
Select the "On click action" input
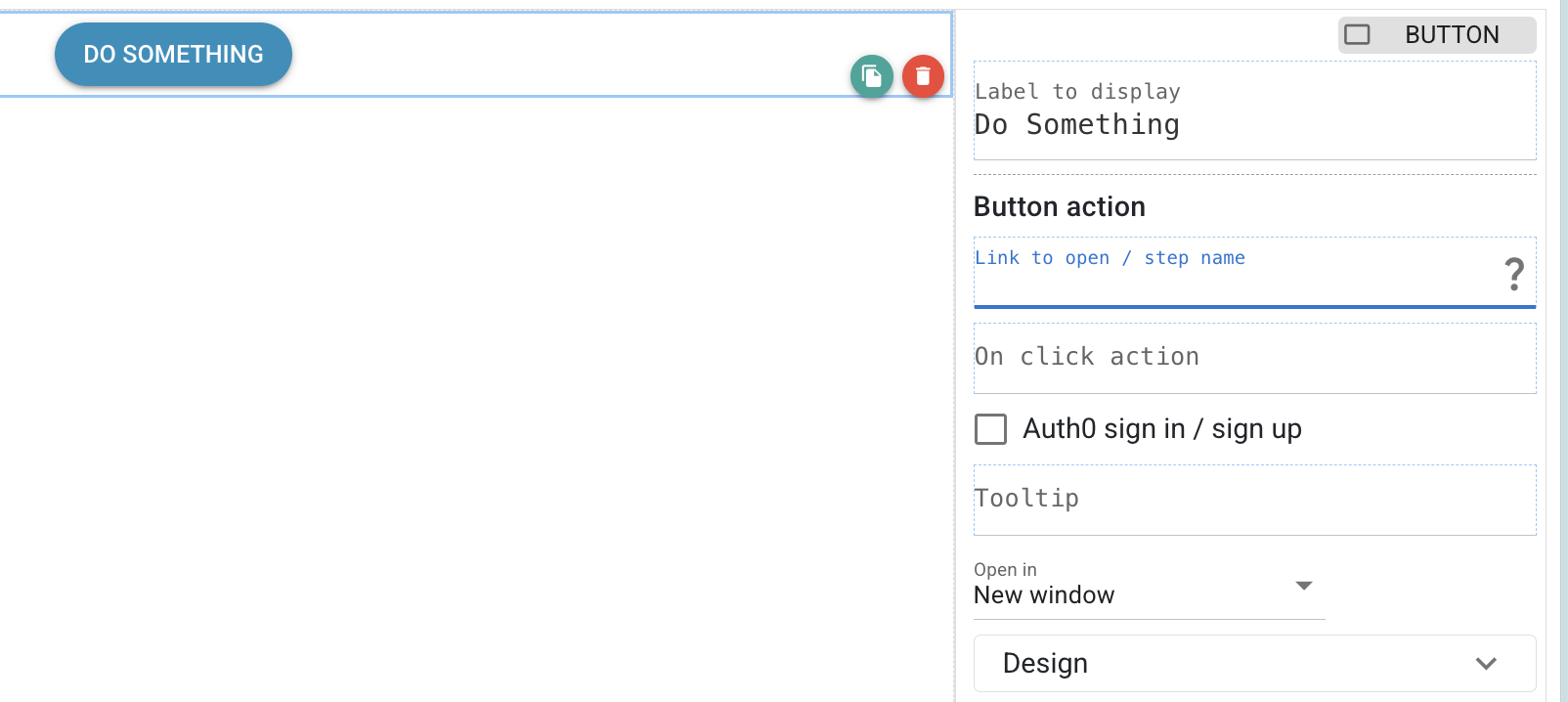pos(1253,358)
